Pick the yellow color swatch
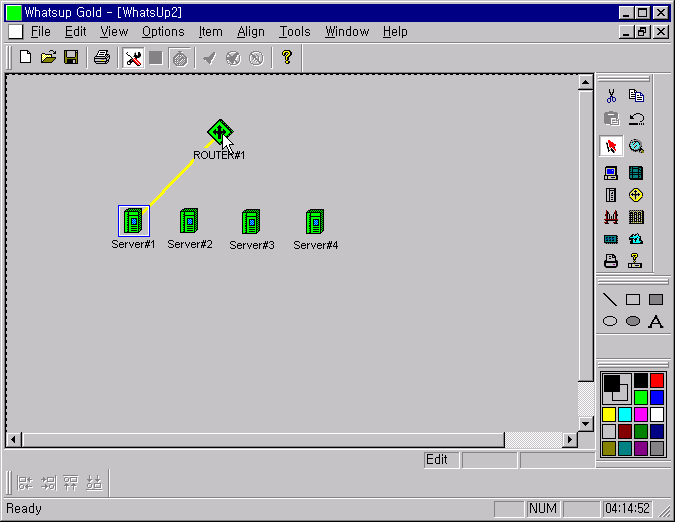 (609, 414)
